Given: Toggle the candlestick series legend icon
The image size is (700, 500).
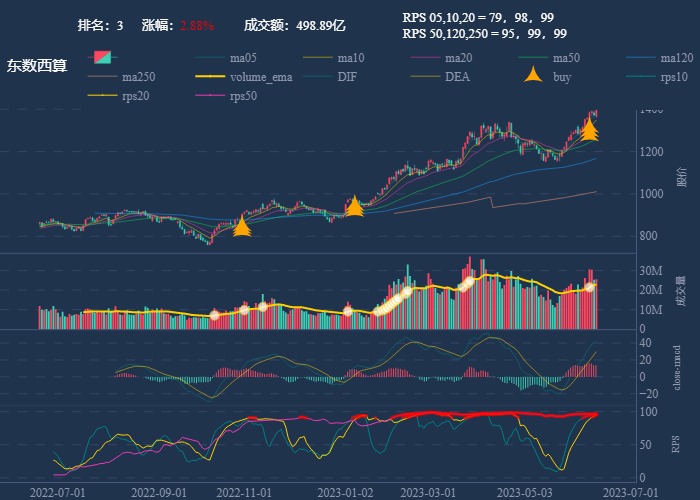Looking at the screenshot, I should point(103,57).
